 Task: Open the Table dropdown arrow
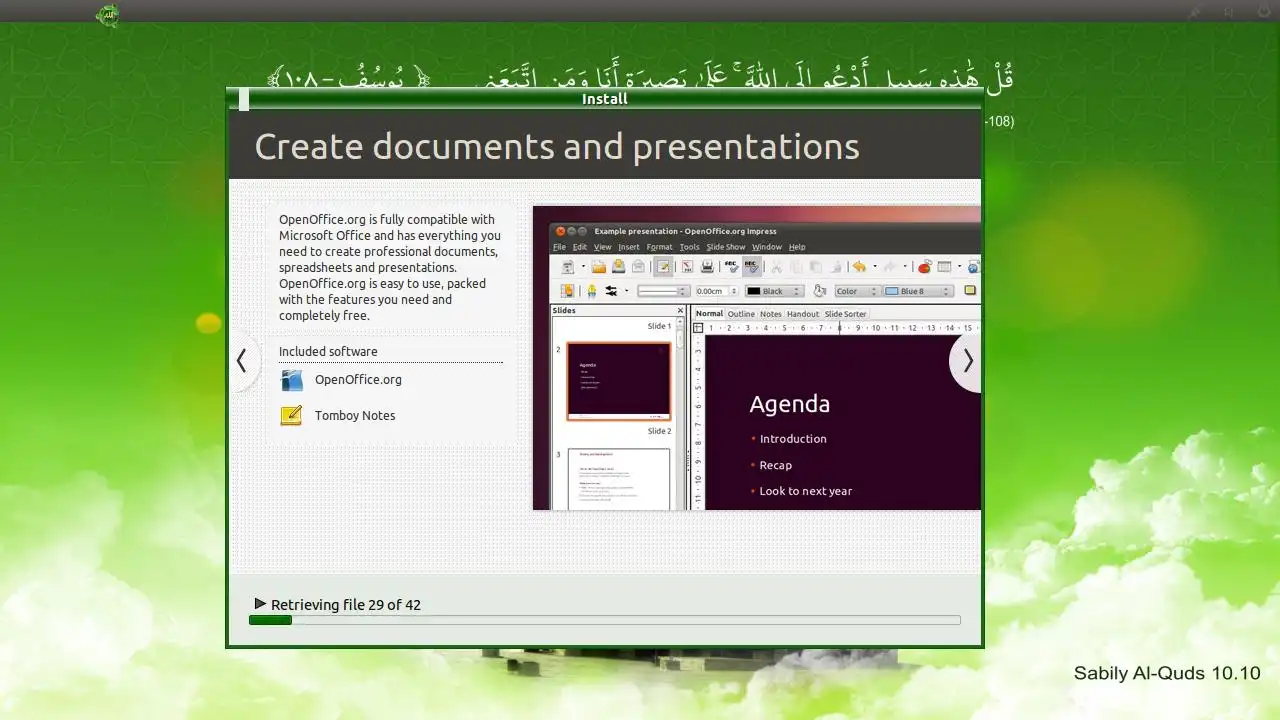point(959,267)
